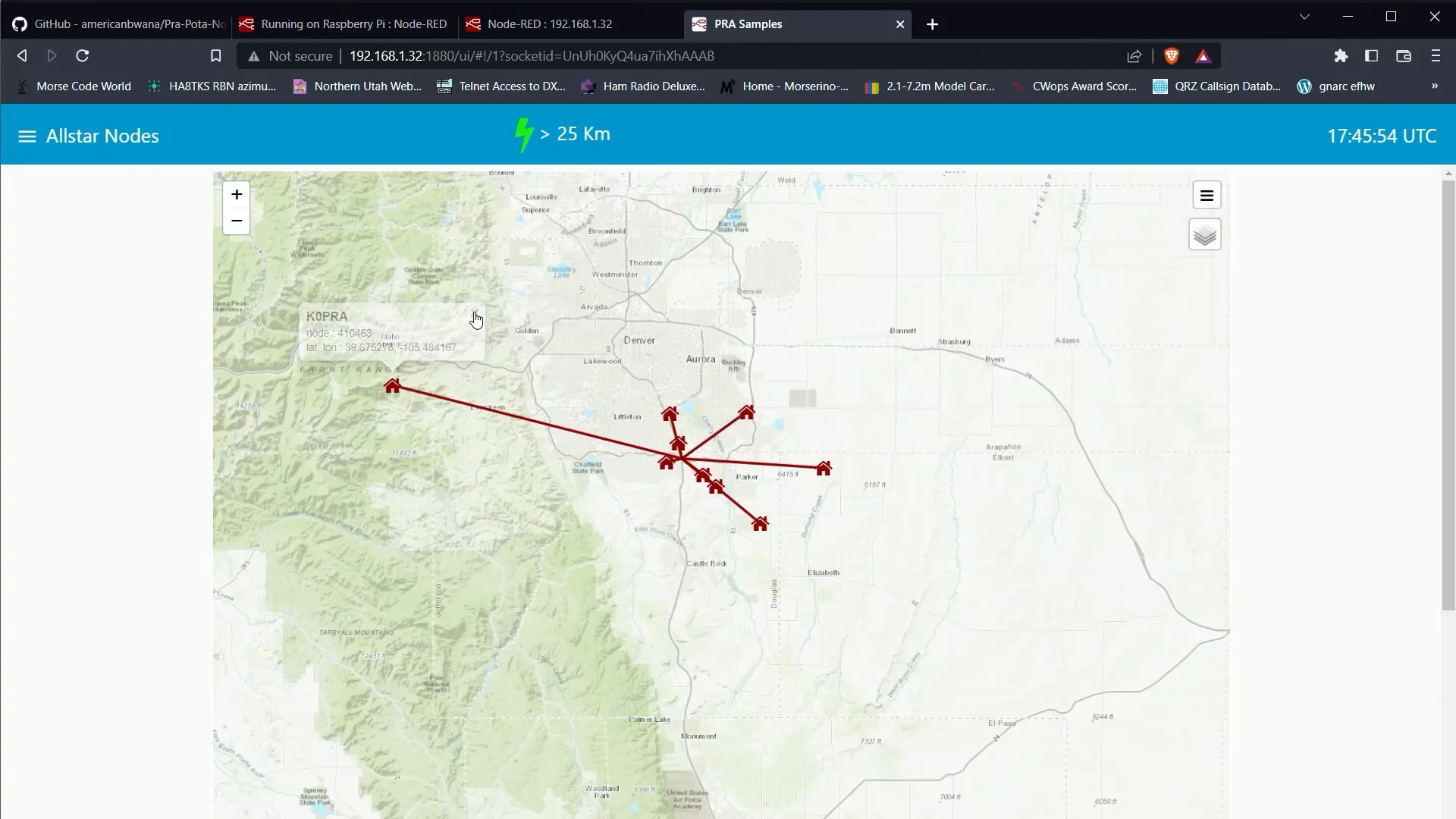Open QRZ Callsign Database bookmark
Image resolution: width=1456 pixels, height=819 pixels.
[x=1216, y=86]
